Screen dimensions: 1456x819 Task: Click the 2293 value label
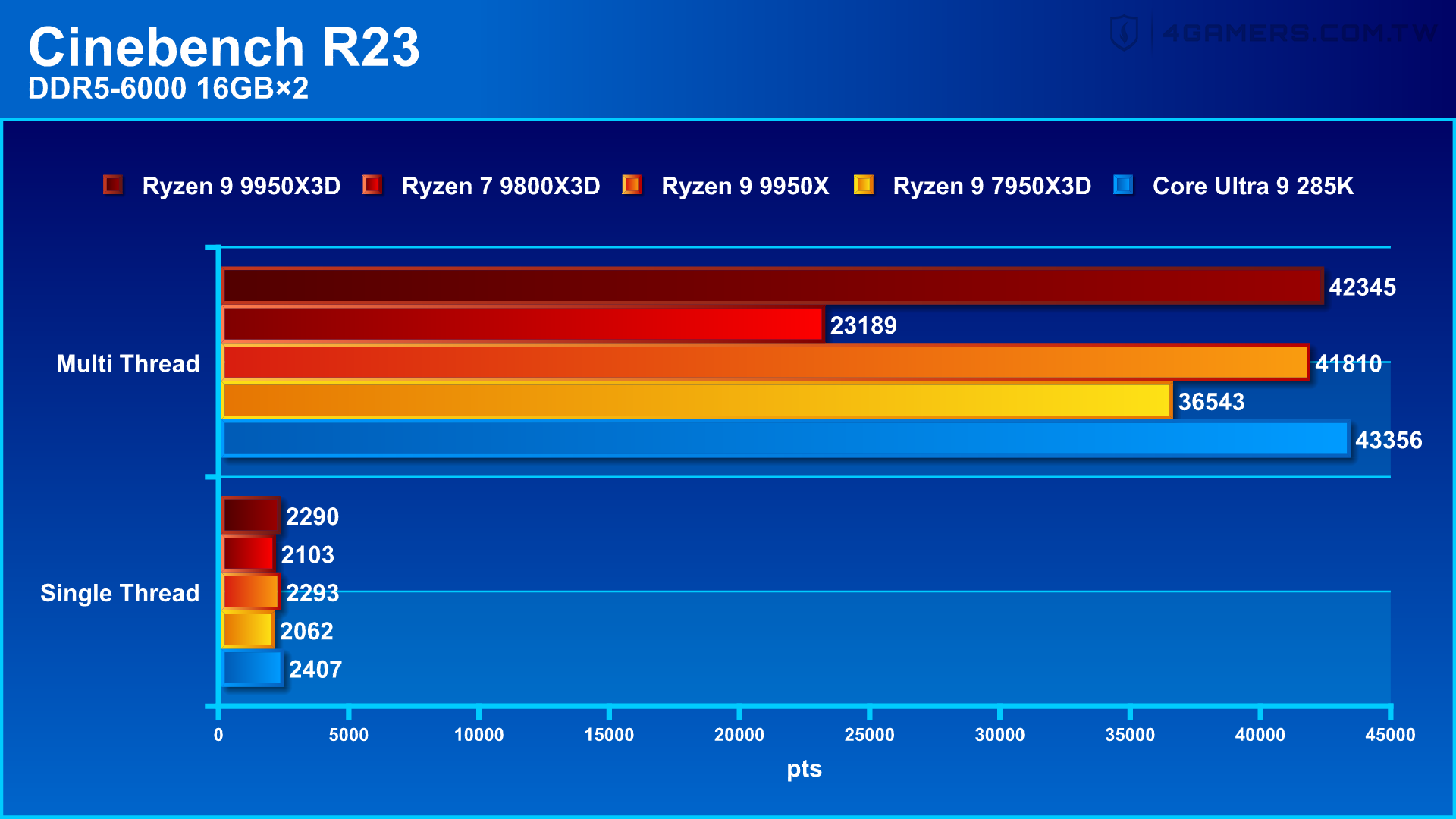point(312,593)
